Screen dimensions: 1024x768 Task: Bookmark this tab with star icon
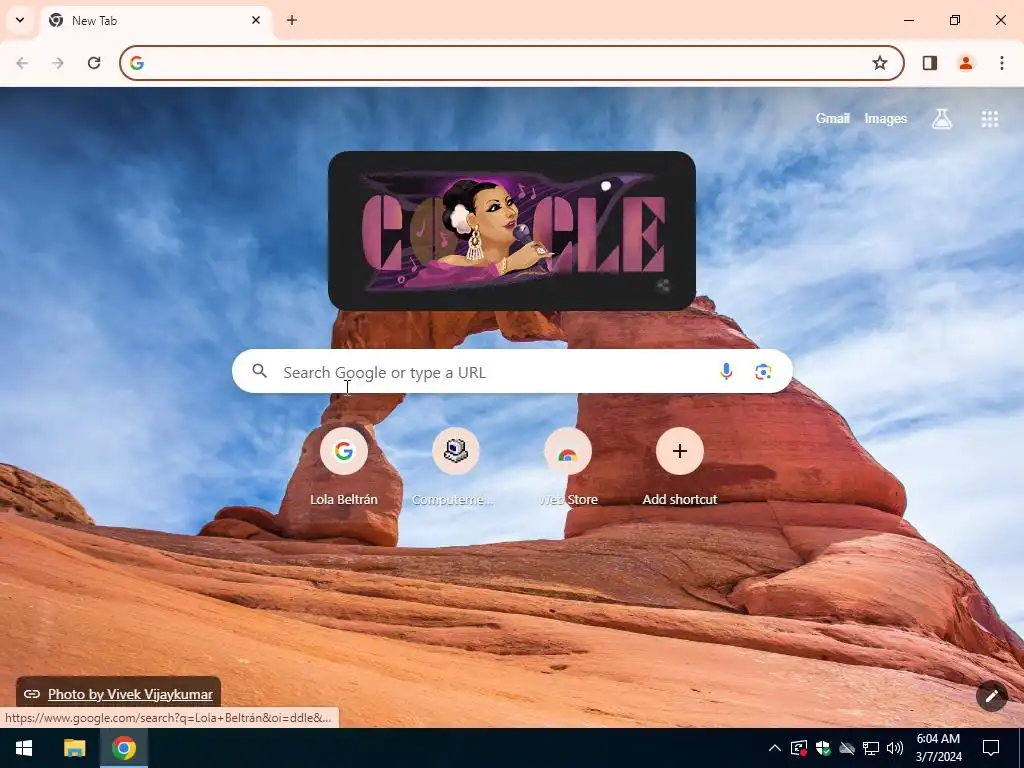tap(880, 63)
